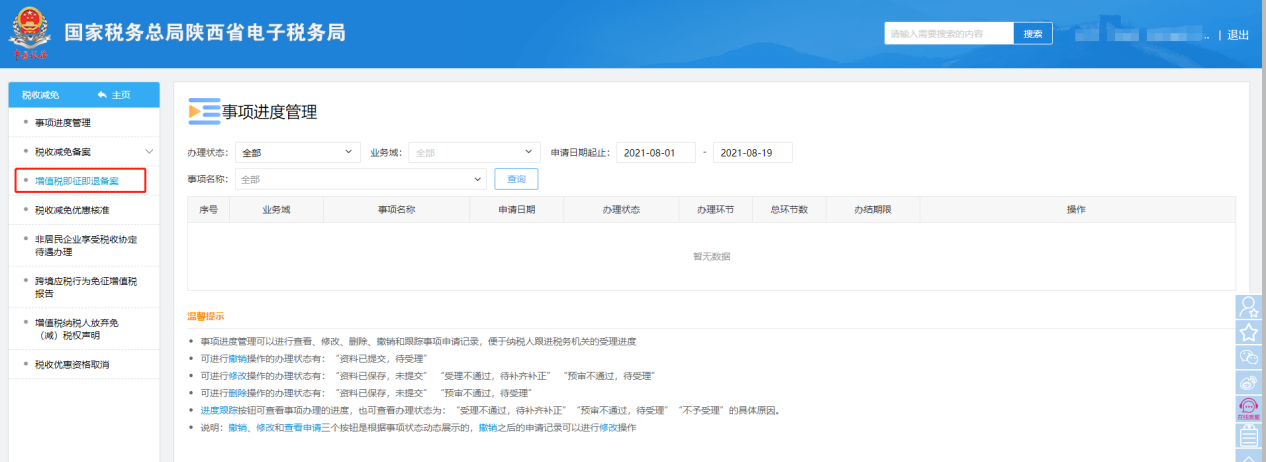Open the 业务域 dropdown

[x=474, y=152]
